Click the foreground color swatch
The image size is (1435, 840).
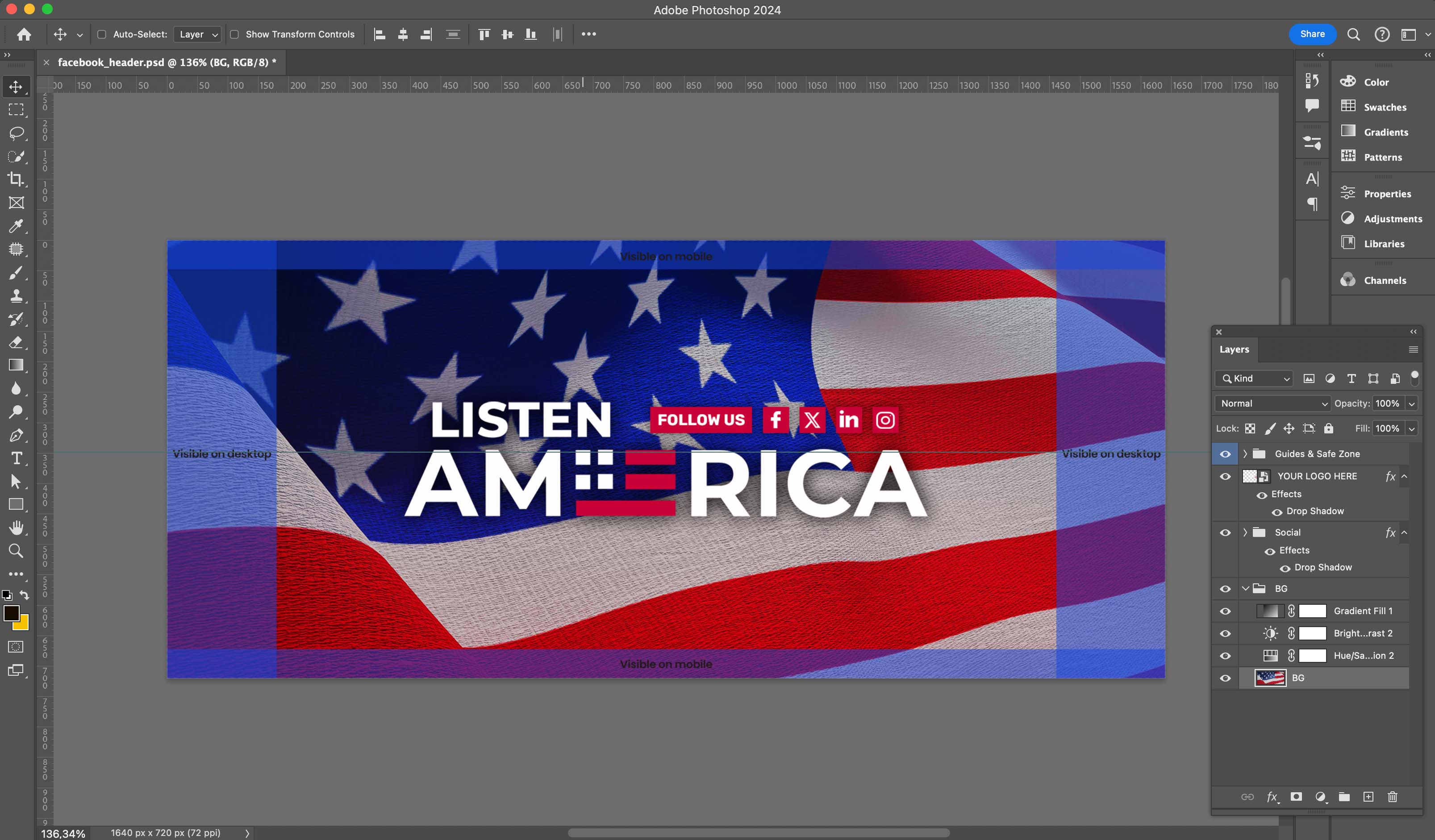click(12, 613)
